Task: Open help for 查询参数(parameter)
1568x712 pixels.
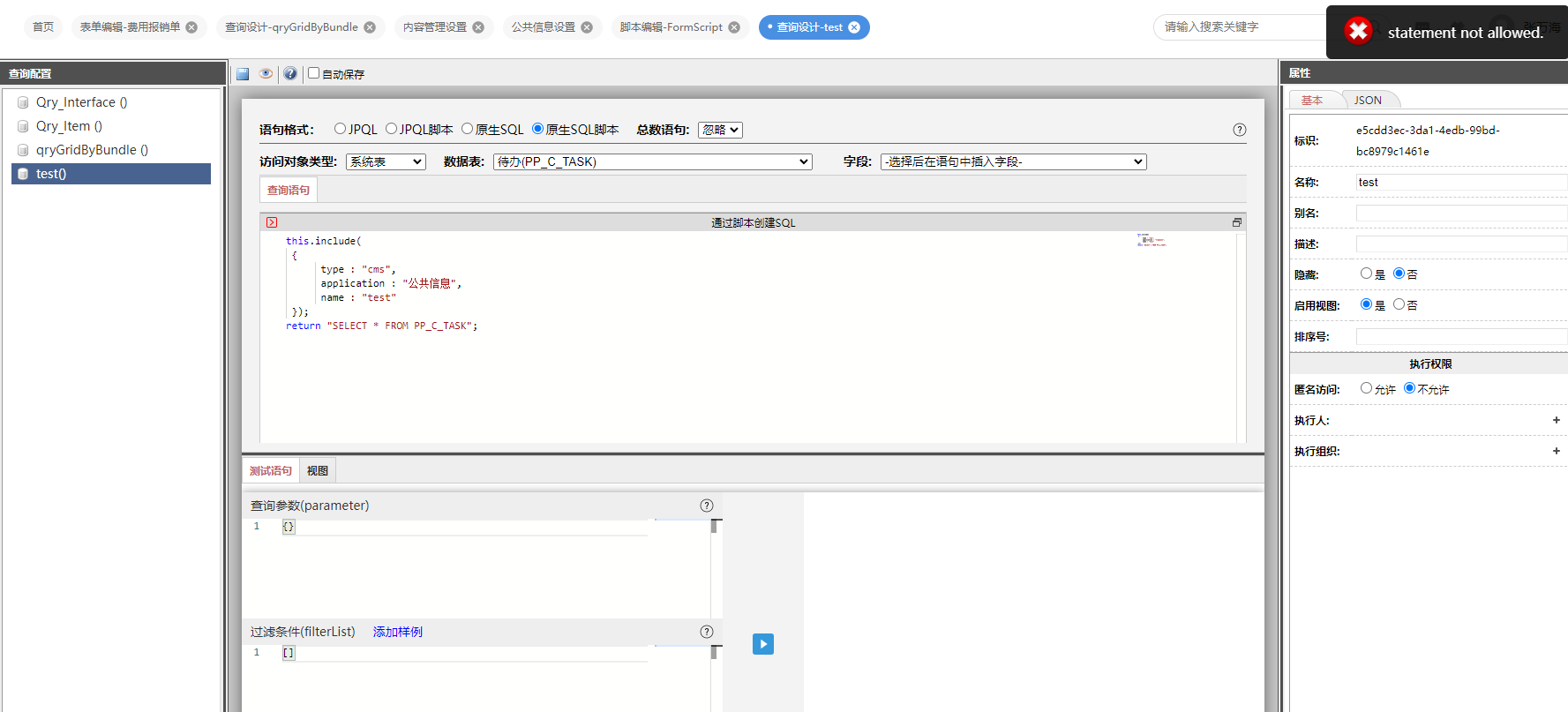Action: coord(707,506)
